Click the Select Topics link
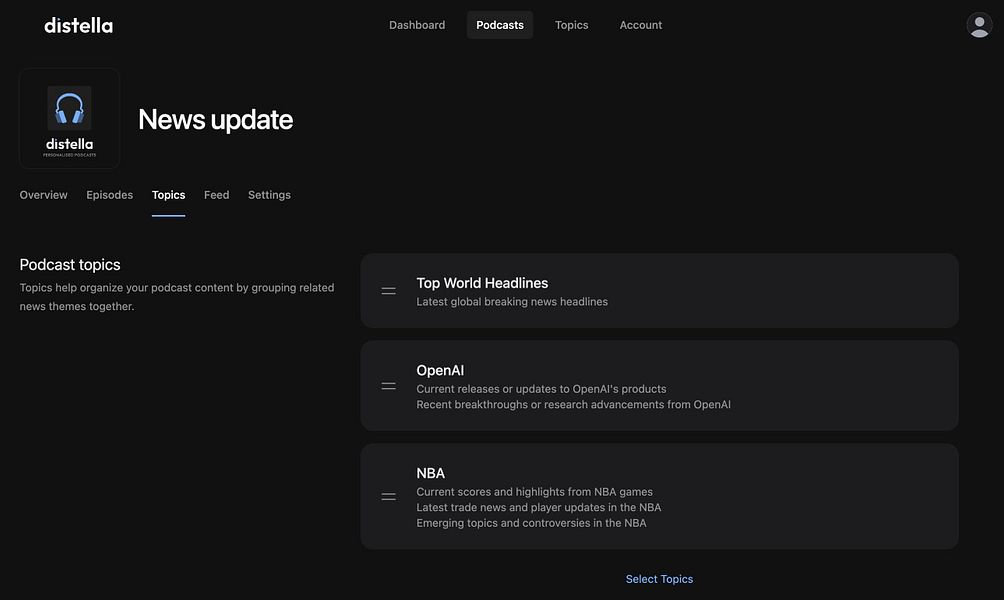The image size is (1004, 600). [x=659, y=579]
